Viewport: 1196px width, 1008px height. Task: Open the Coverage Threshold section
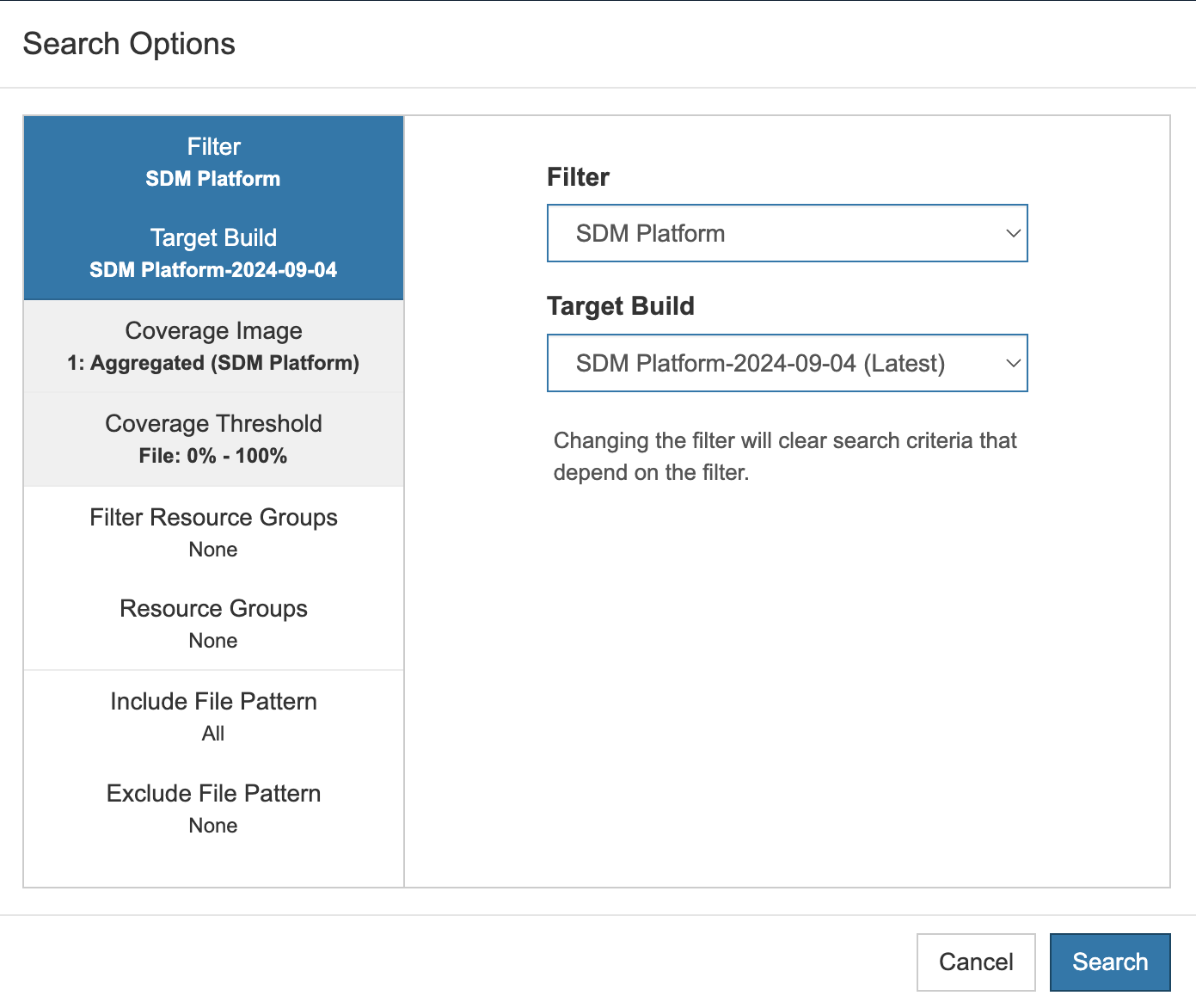click(x=213, y=439)
